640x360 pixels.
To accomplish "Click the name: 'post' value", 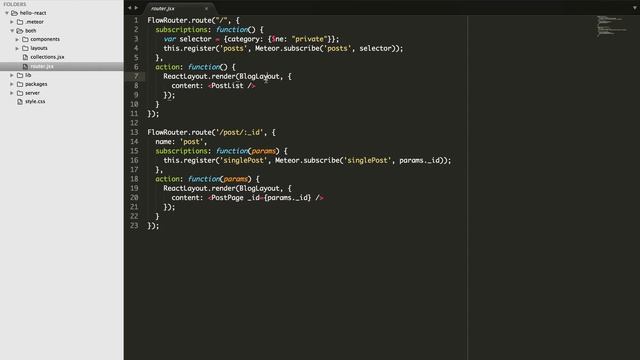I will coord(191,142).
